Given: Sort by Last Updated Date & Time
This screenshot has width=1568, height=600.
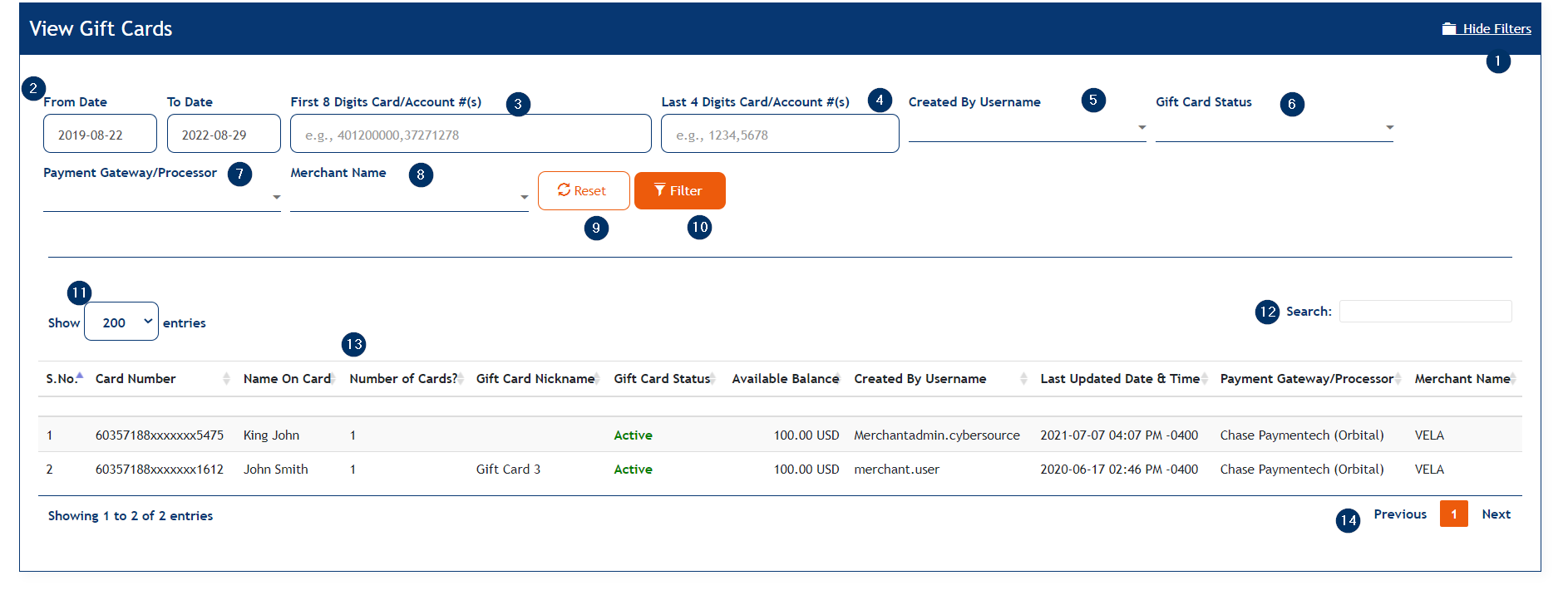Looking at the screenshot, I should click(x=1119, y=379).
